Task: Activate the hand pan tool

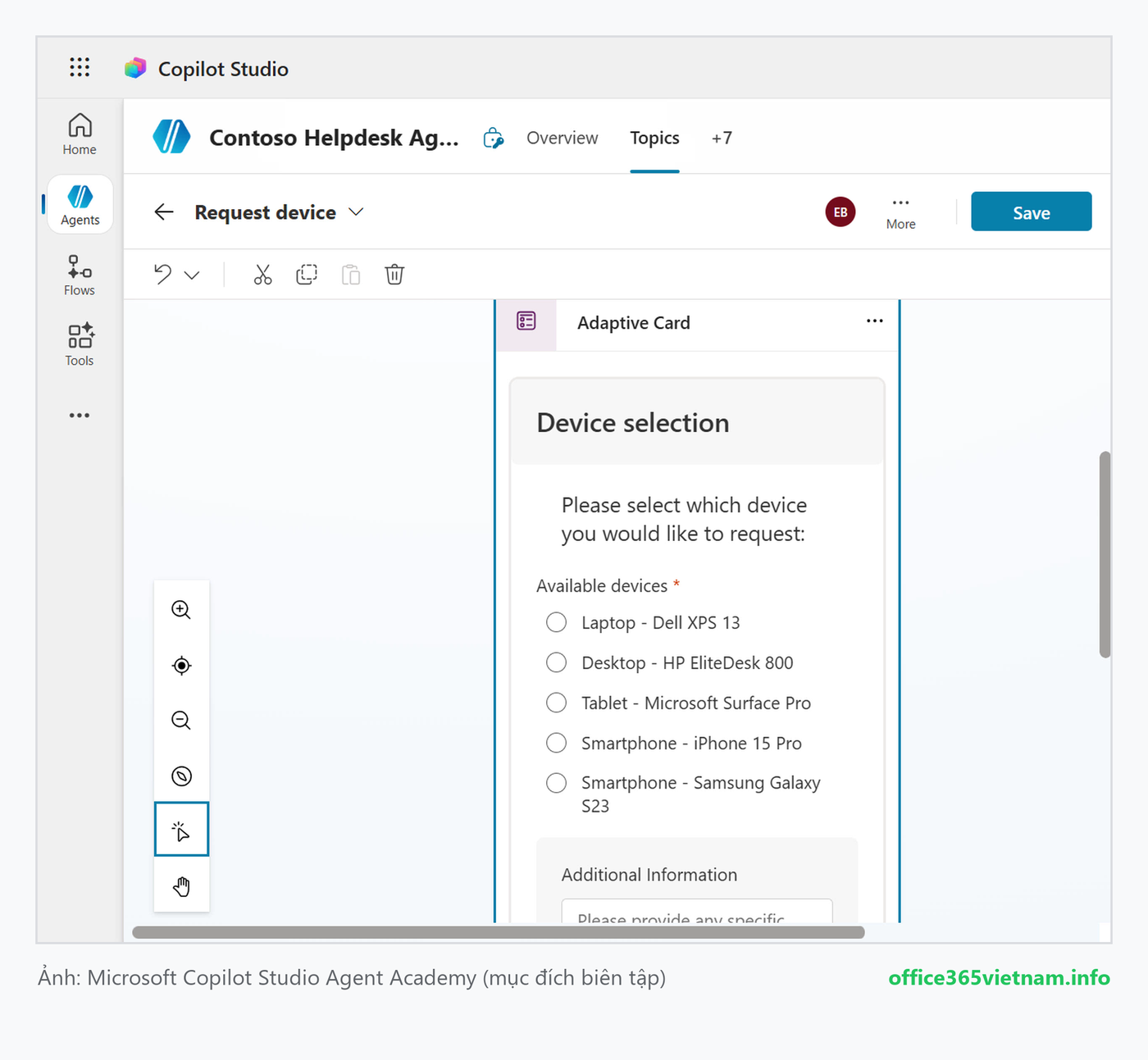Action: (181, 886)
